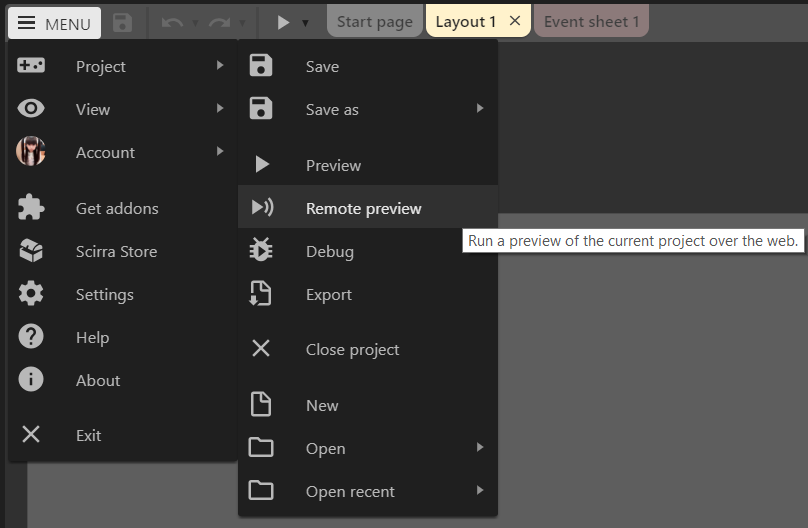Open Settings menu item
Screen dimensions: 808x528
[123, 294]
